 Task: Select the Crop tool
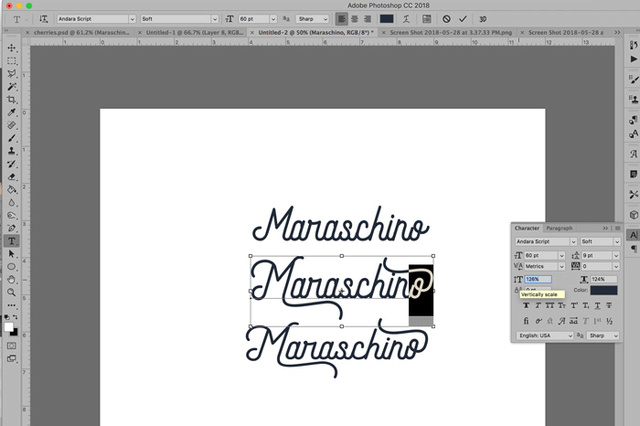tap(11, 100)
